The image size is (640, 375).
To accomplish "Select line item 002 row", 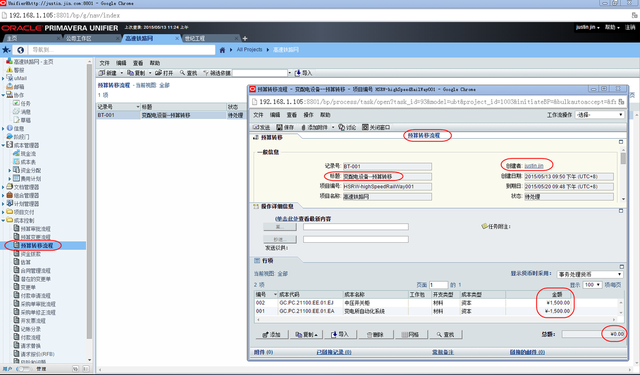I will click(x=436, y=303).
